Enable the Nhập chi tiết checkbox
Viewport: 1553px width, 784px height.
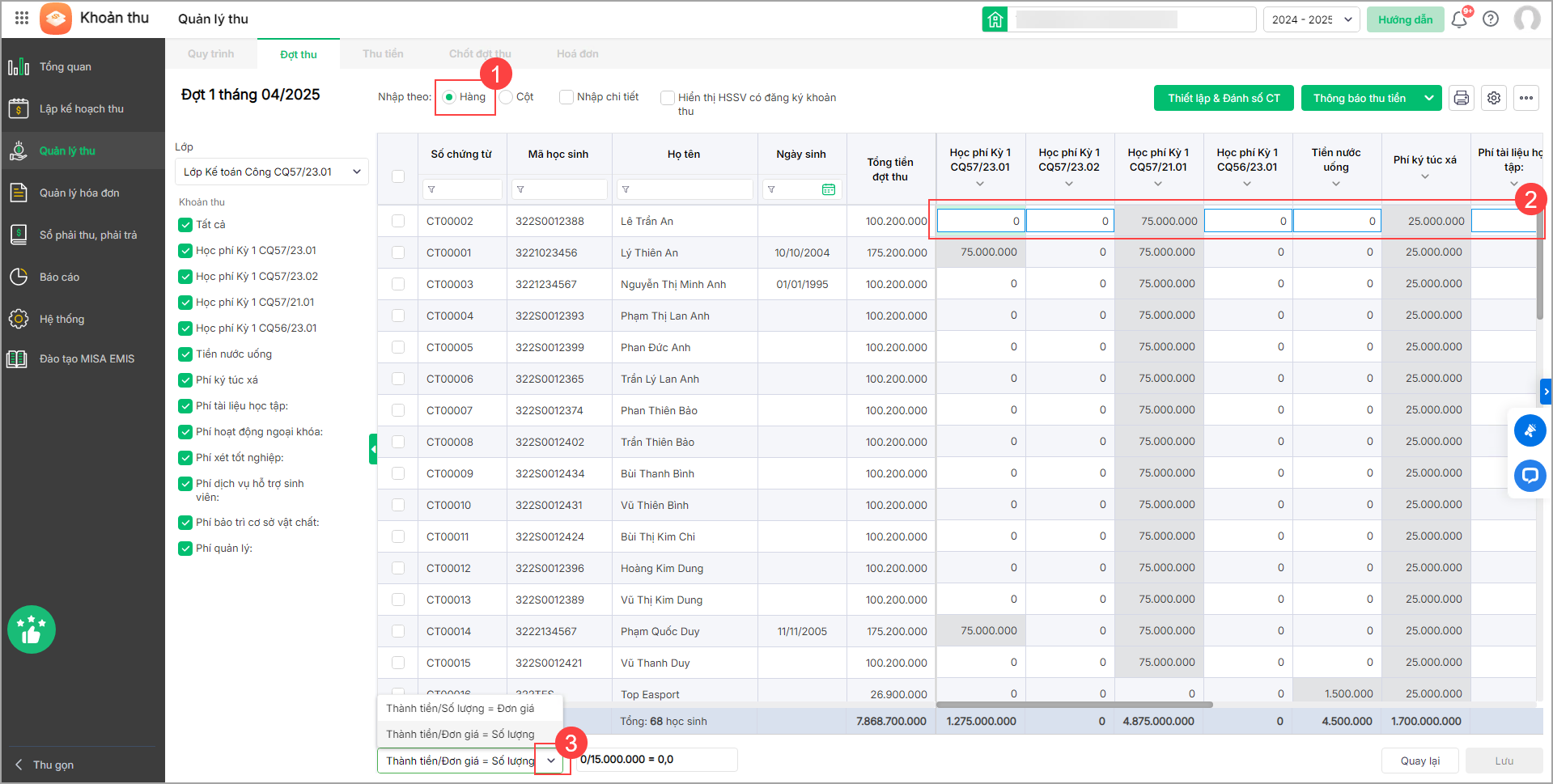pos(566,97)
